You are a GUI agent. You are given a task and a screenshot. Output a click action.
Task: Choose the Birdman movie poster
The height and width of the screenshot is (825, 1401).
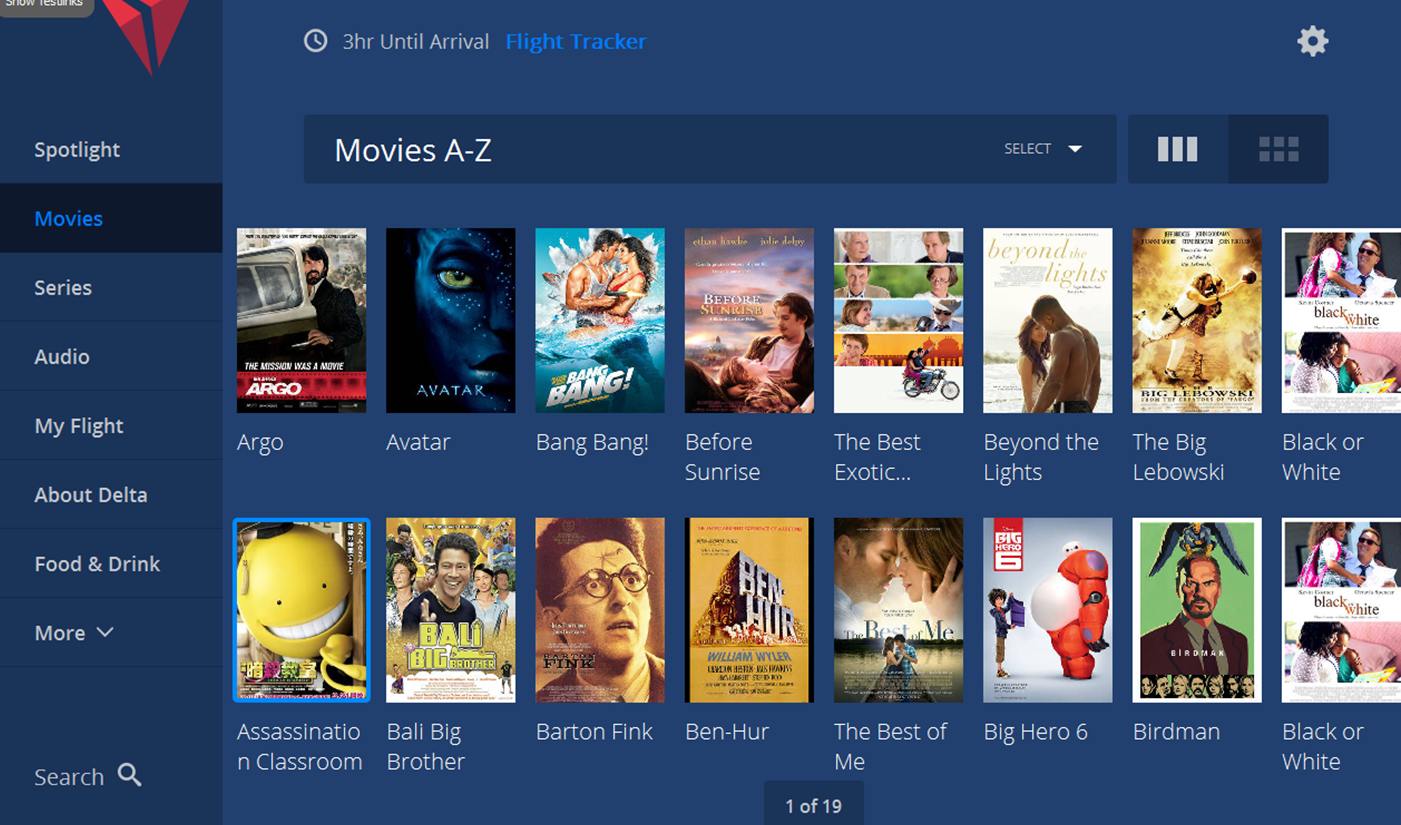point(1197,610)
